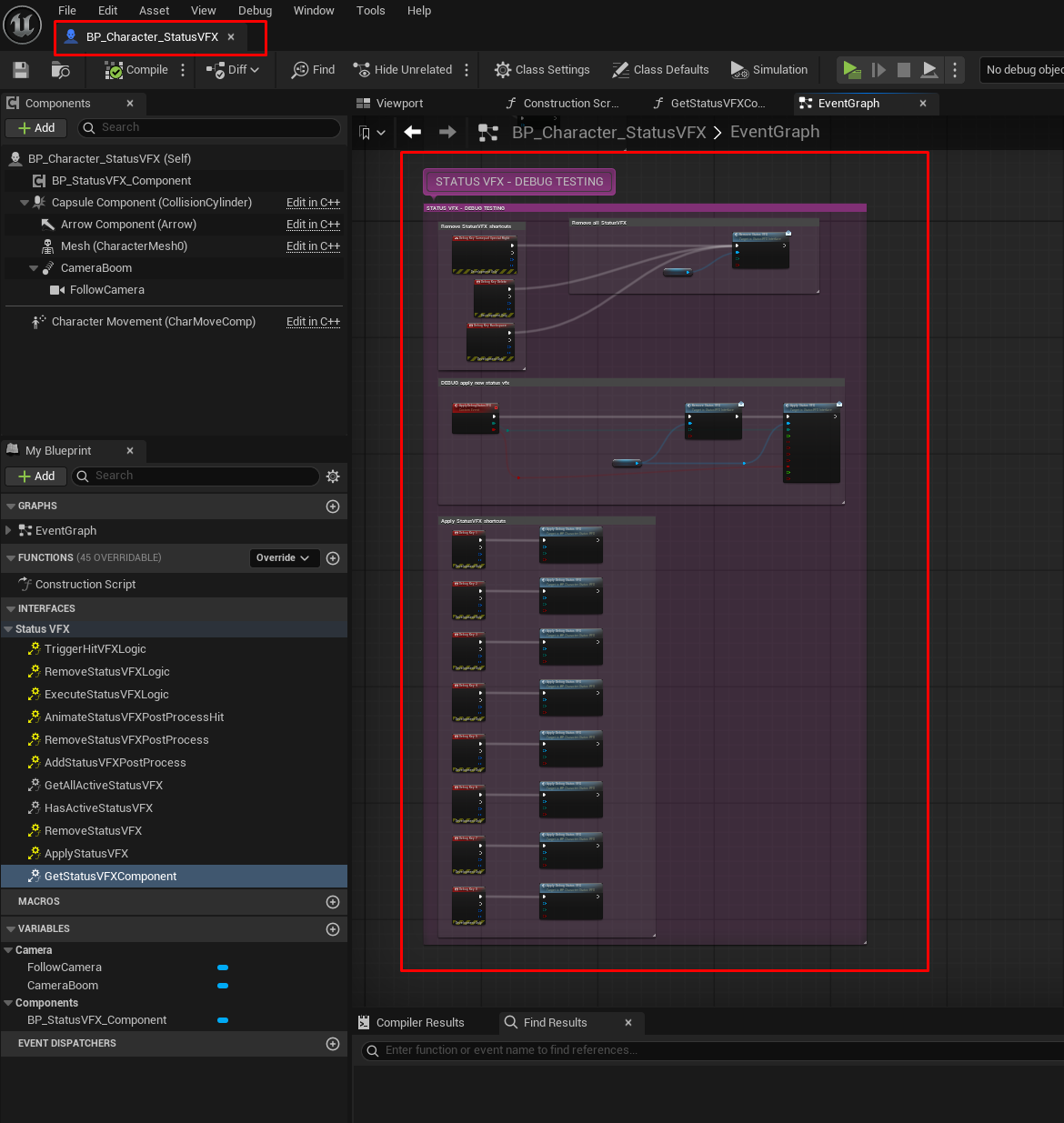Open the Find tool
Screen dimensions: 1064x1123
[x=313, y=70]
